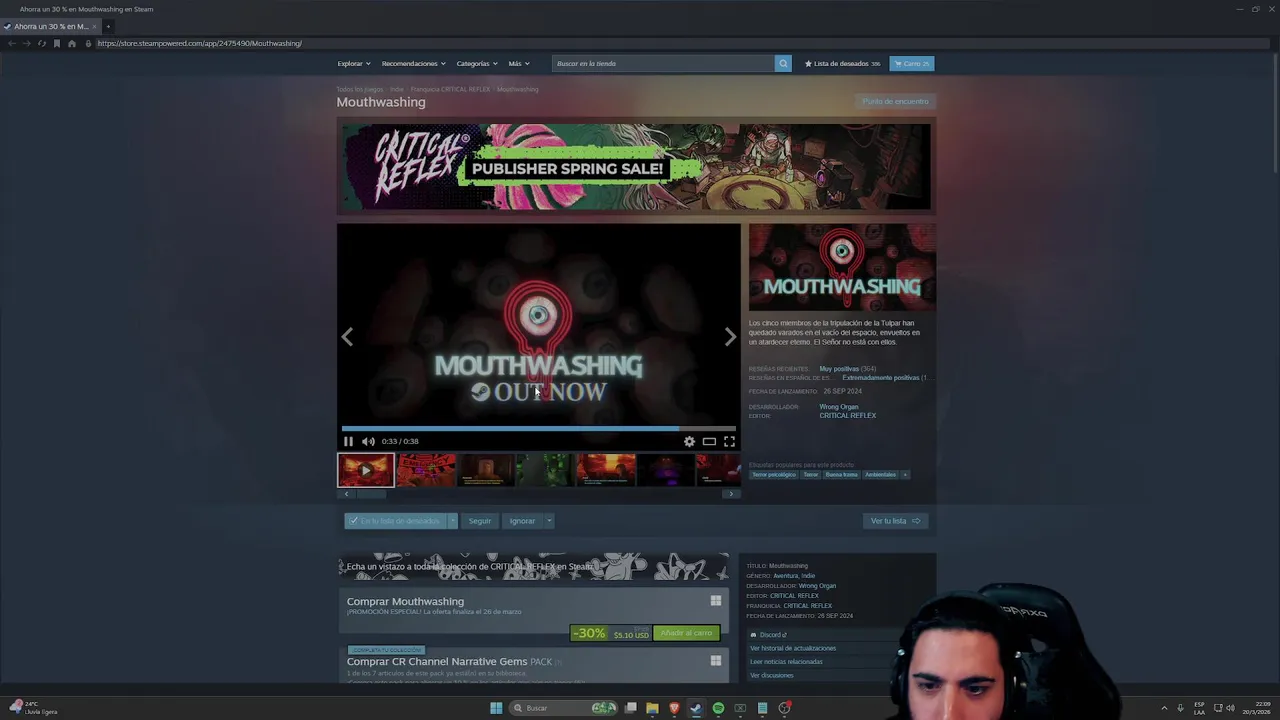Open 'Lista de deseados' star link
Image resolution: width=1280 pixels, height=720 pixels.
pos(842,64)
